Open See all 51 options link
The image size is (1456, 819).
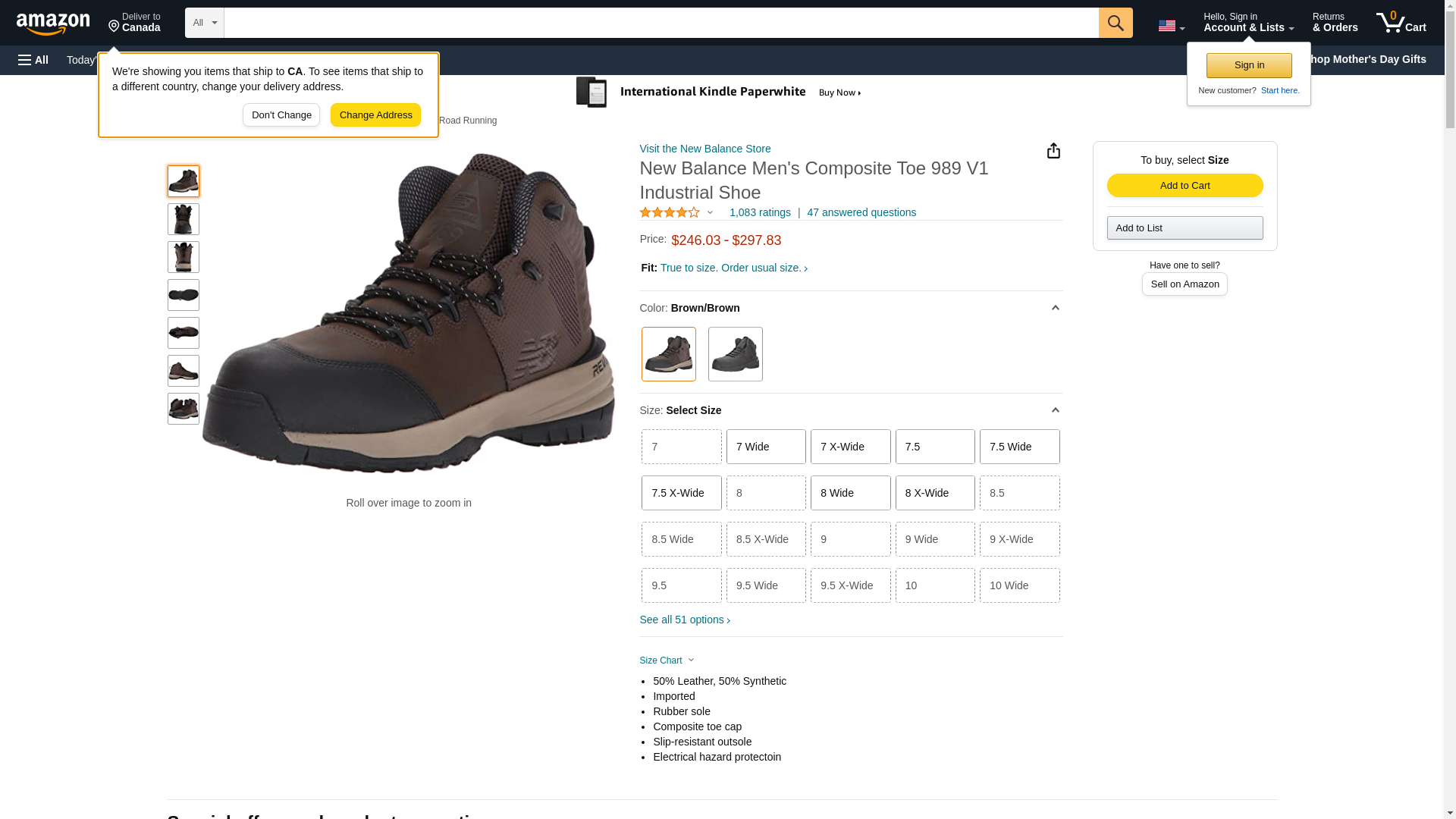coord(685,620)
